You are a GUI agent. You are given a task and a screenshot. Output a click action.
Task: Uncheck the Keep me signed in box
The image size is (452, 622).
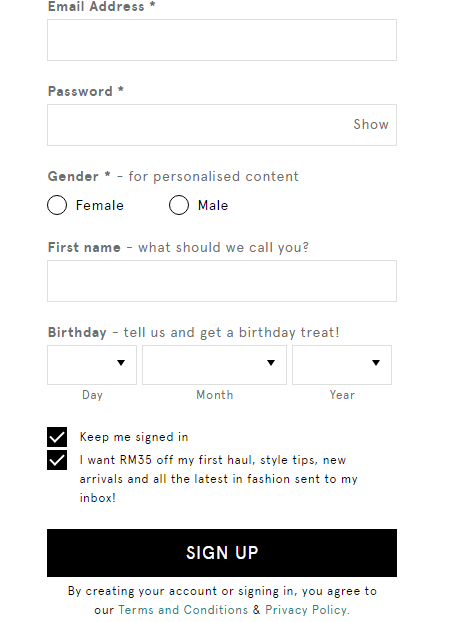[x=57, y=437]
